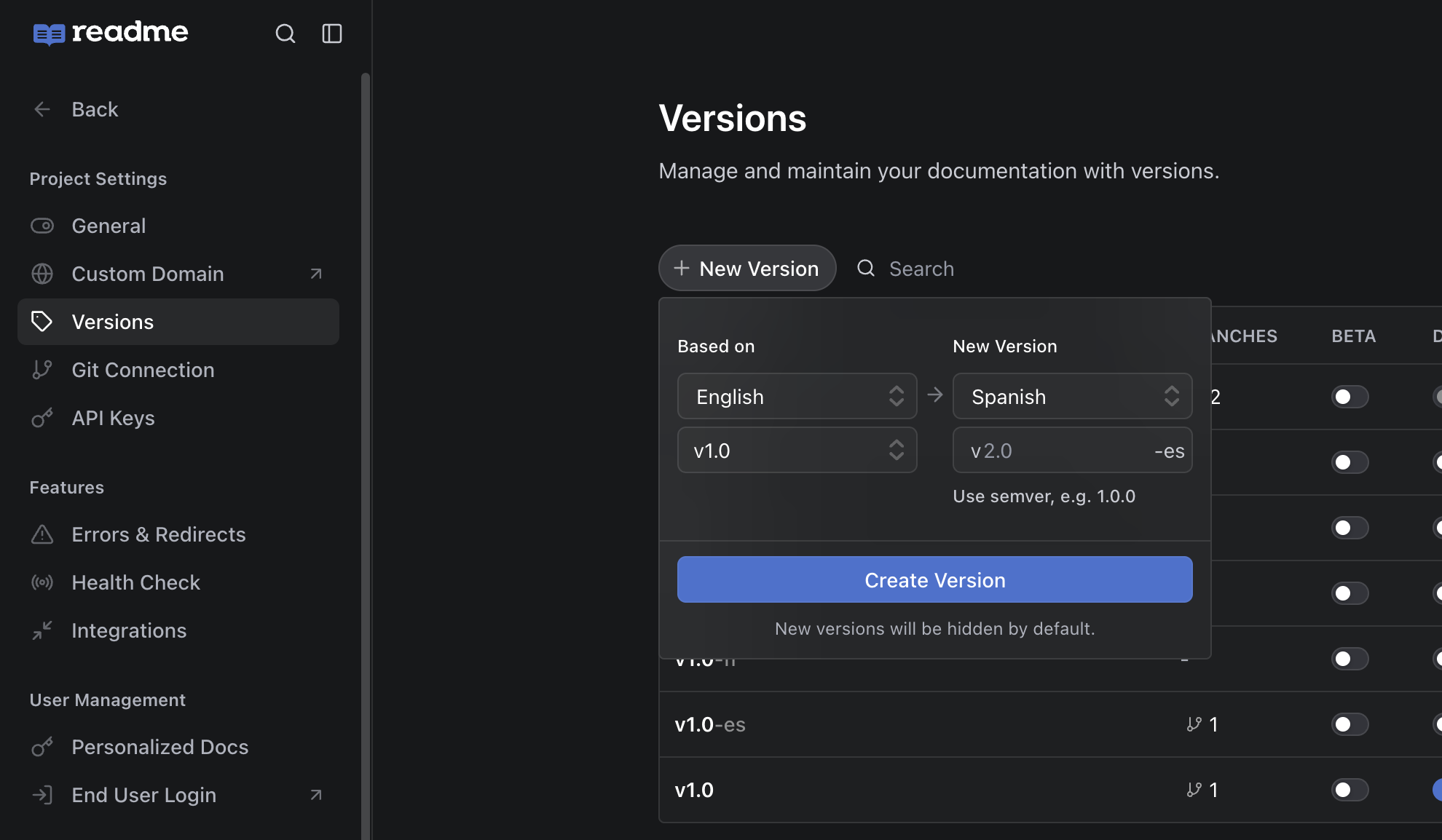Viewport: 1442px width, 840px height.
Task: Open the English language dropdown
Action: coord(797,396)
